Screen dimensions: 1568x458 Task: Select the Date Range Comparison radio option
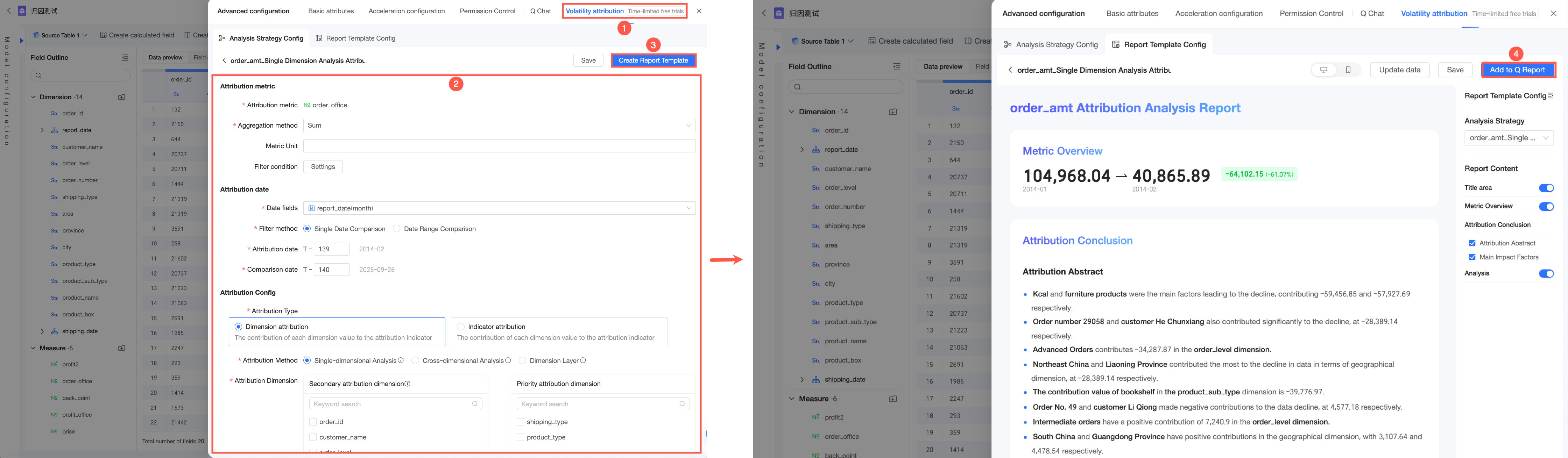[x=397, y=229]
